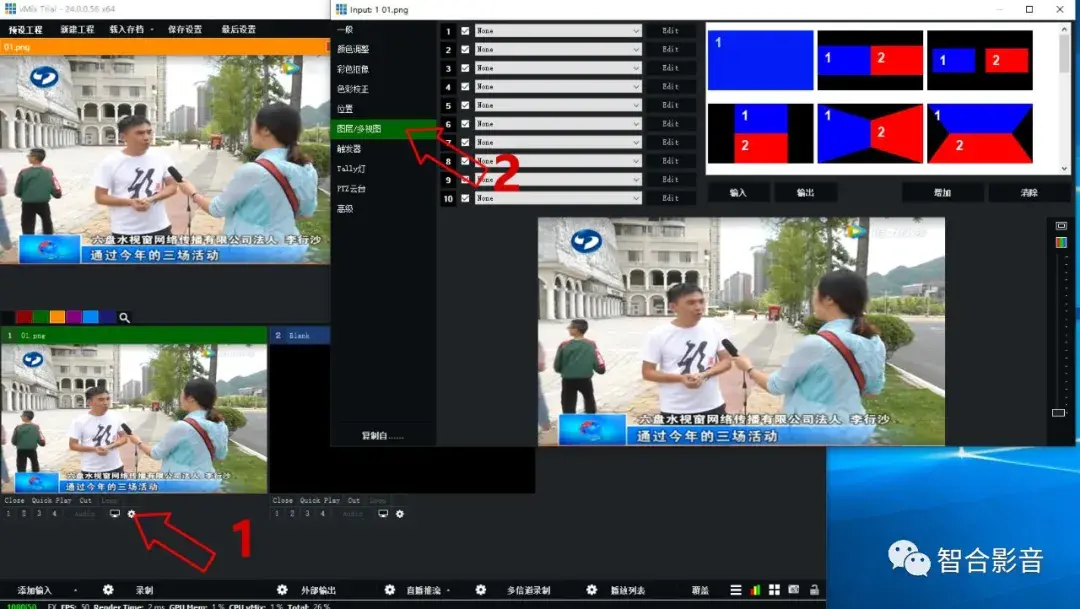Select the 触发器 settings tab
The width and height of the screenshot is (1080, 609).
pyautogui.click(x=352, y=148)
